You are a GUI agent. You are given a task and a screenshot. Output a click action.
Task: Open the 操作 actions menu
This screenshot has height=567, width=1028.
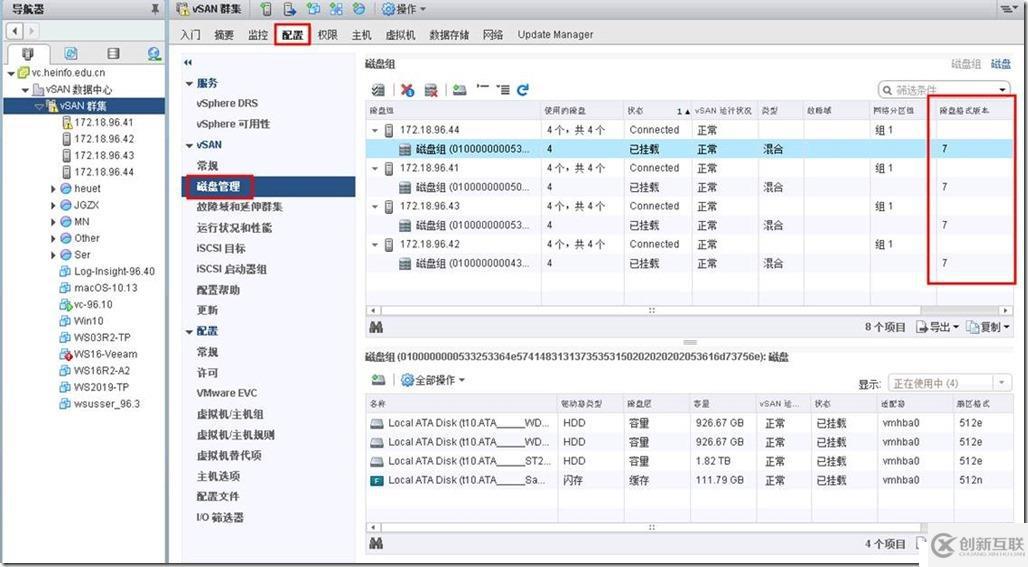tap(404, 9)
